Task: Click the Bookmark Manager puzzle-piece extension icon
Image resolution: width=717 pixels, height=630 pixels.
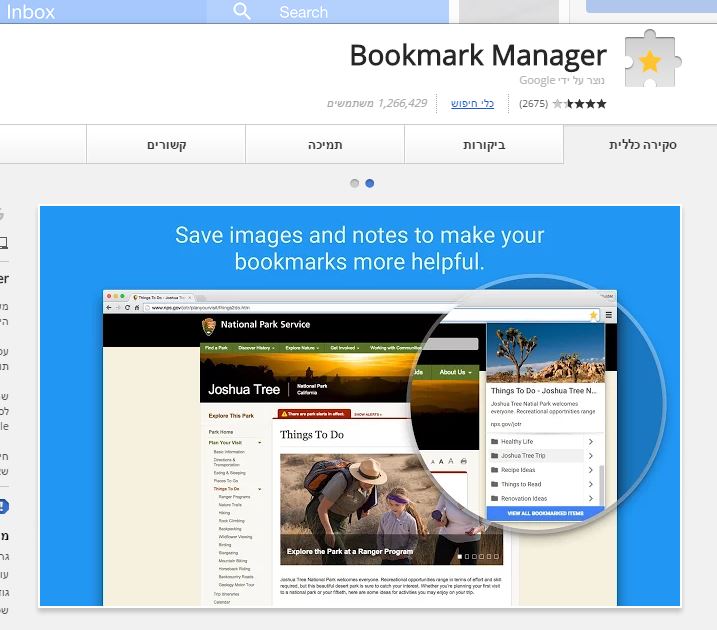Action: coord(653,59)
